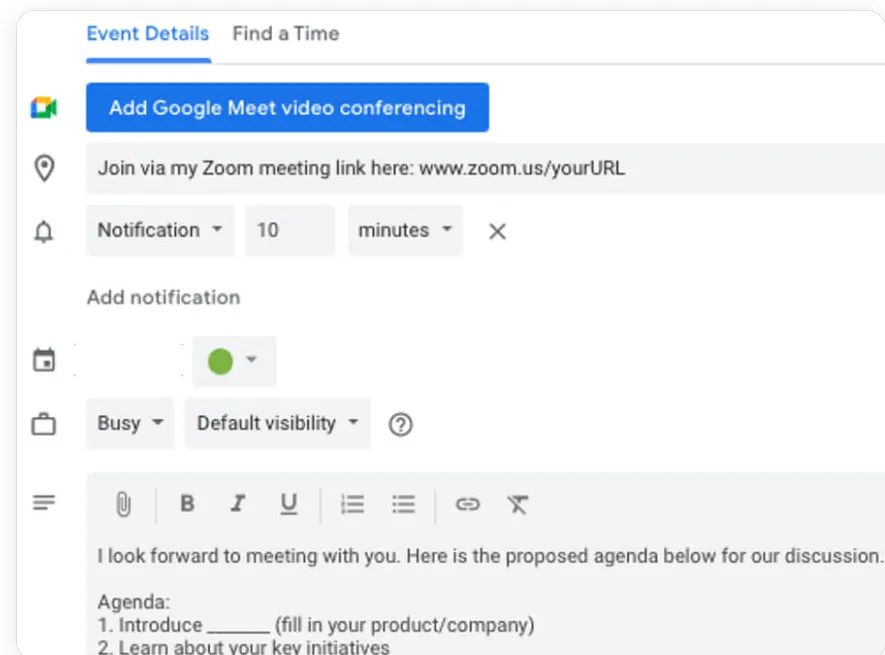Toggle italic formatting in description

pyautogui.click(x=238, y=503)
